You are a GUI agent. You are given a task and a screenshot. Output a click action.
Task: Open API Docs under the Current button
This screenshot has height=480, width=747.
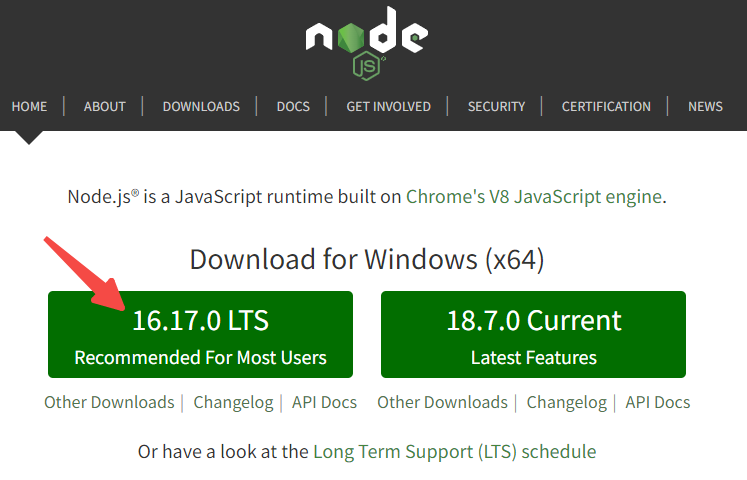tap(657, 402)
